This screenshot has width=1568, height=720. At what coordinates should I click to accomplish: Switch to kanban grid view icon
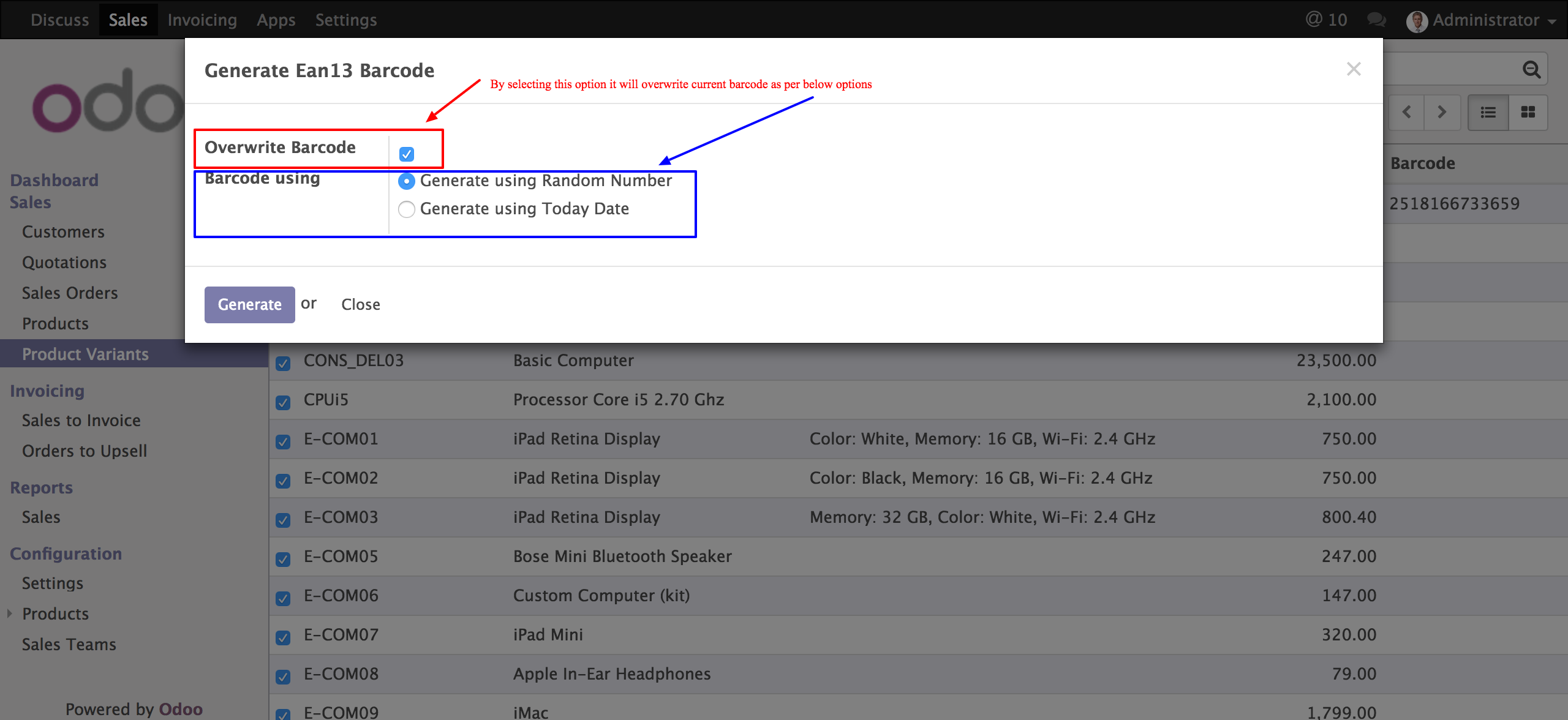[x=1528, y=112]
